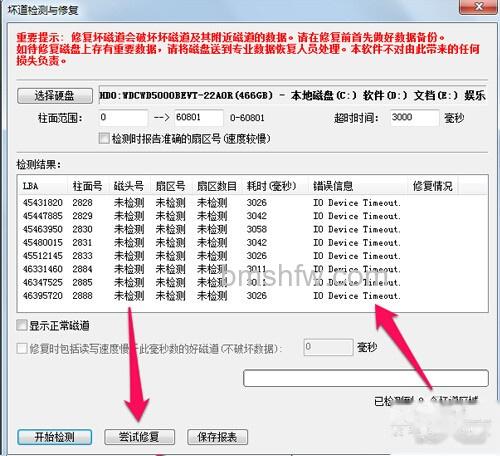Click cylinder number 2888 cell
500x456 pixels.
click(x=82, y=295)
